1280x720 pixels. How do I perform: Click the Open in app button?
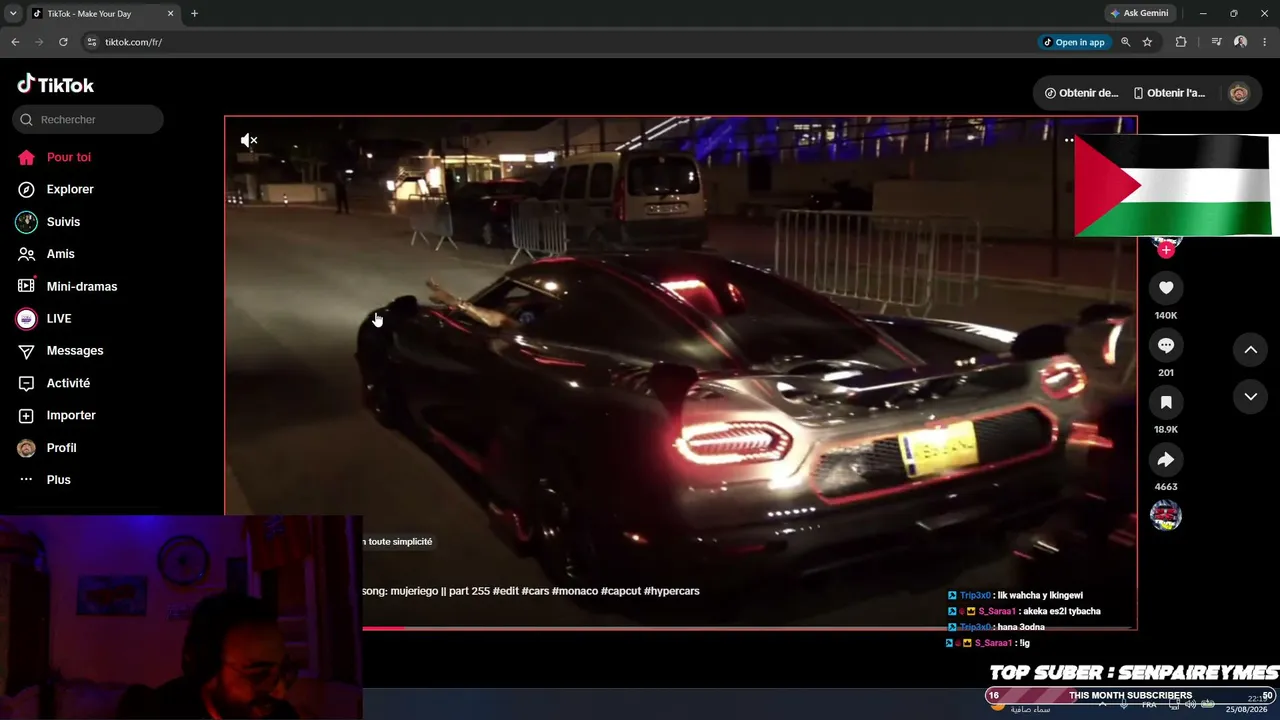pyautogui.click(x=1074, y=42)
